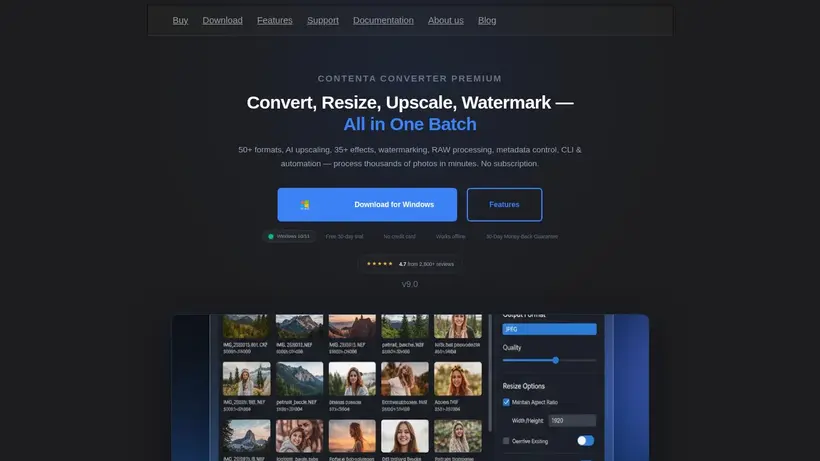820x461 pixels.
Task: Click the outlined Features button
Action: click(504, 204)
